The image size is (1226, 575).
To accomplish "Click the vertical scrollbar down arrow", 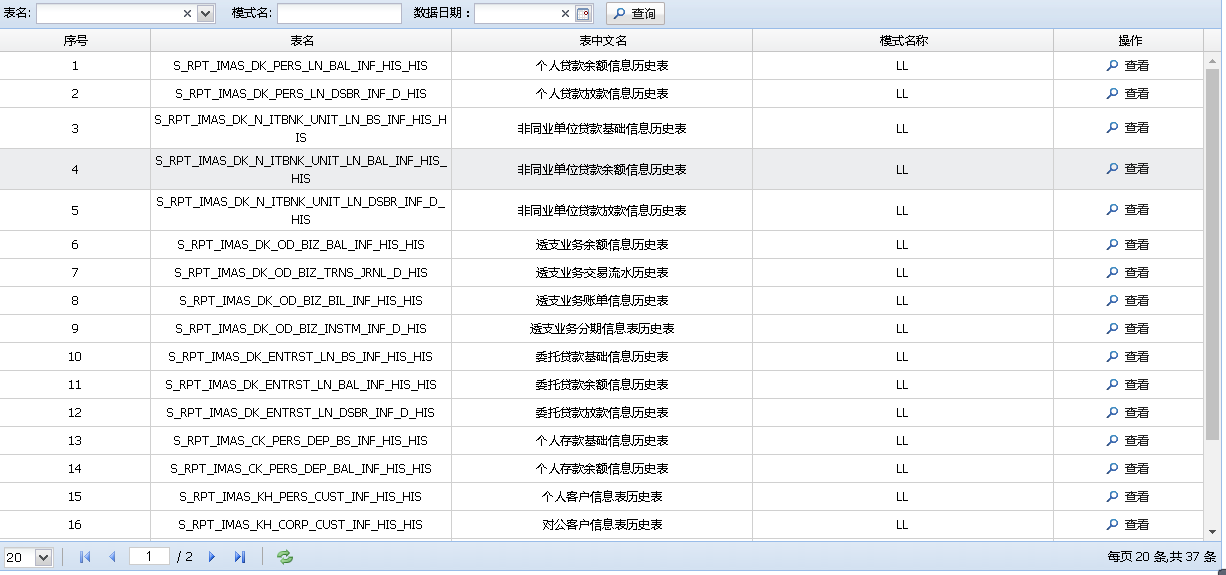I will (1212, 532).
